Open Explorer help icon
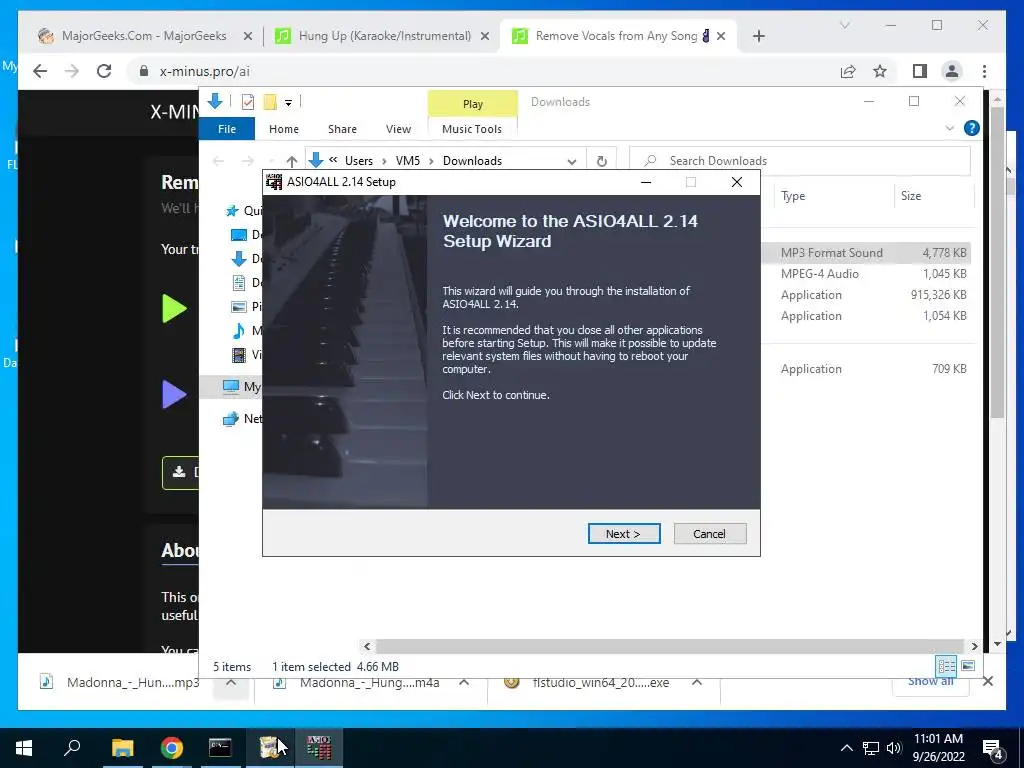 (x=972, y=128)
